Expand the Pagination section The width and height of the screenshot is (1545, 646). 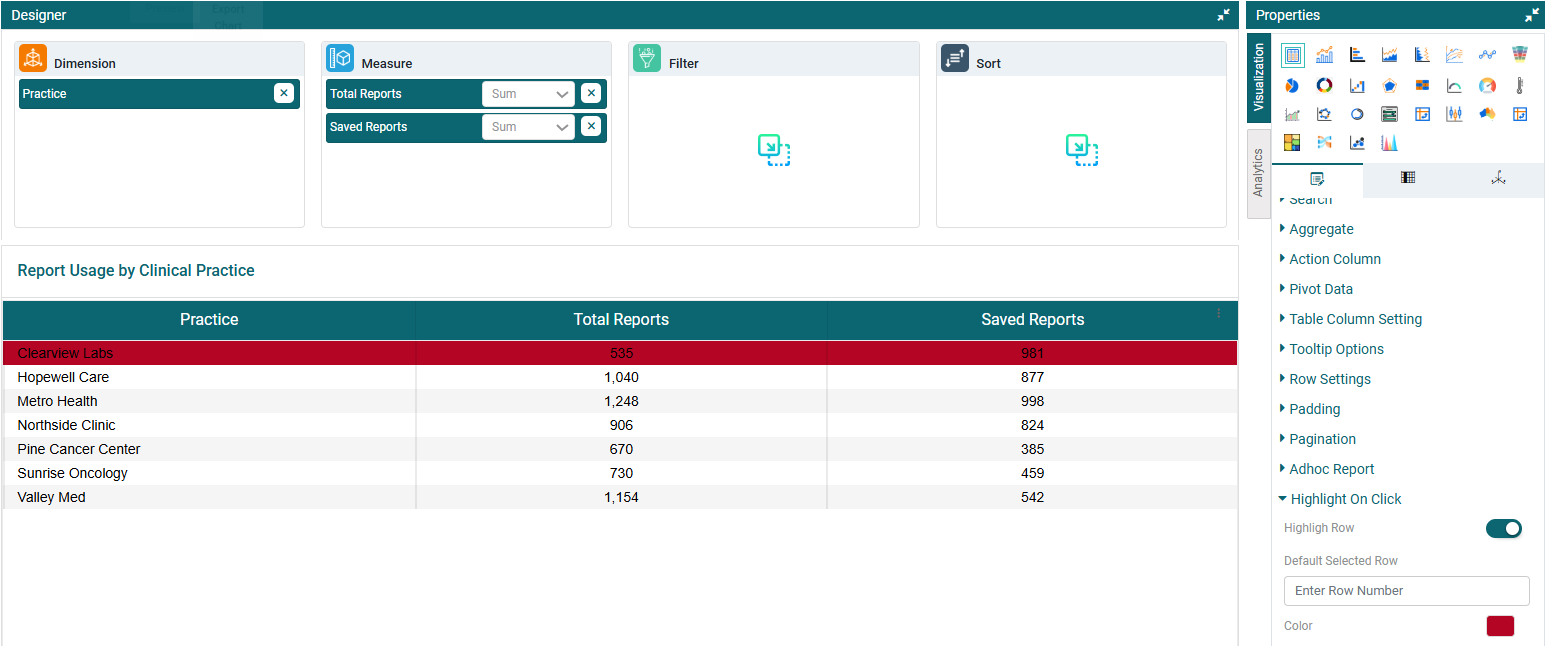(x=1322, y=439)
